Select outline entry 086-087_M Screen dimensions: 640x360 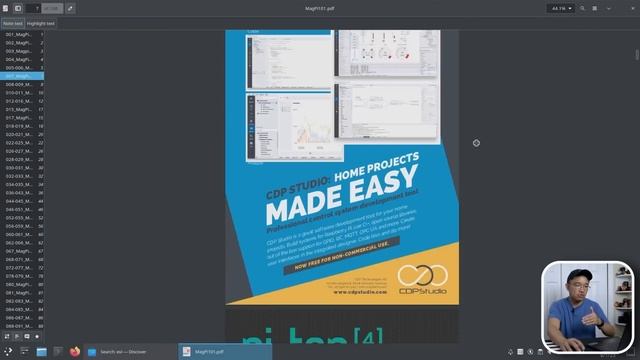coord(22,318)
